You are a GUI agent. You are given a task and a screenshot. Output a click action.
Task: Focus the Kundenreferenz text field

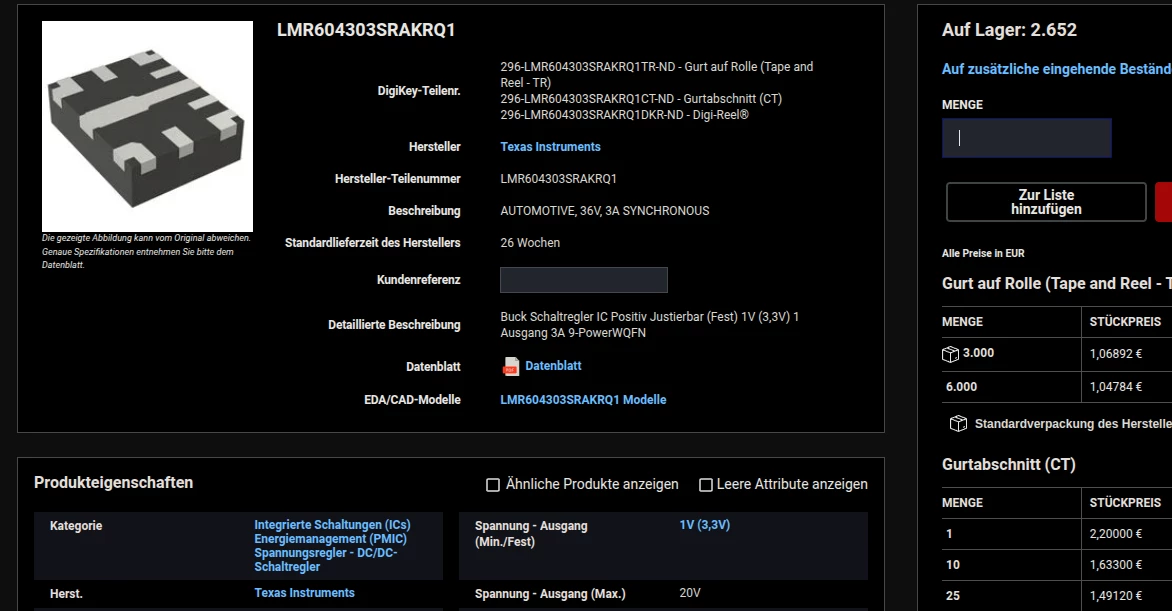[584, 280]
